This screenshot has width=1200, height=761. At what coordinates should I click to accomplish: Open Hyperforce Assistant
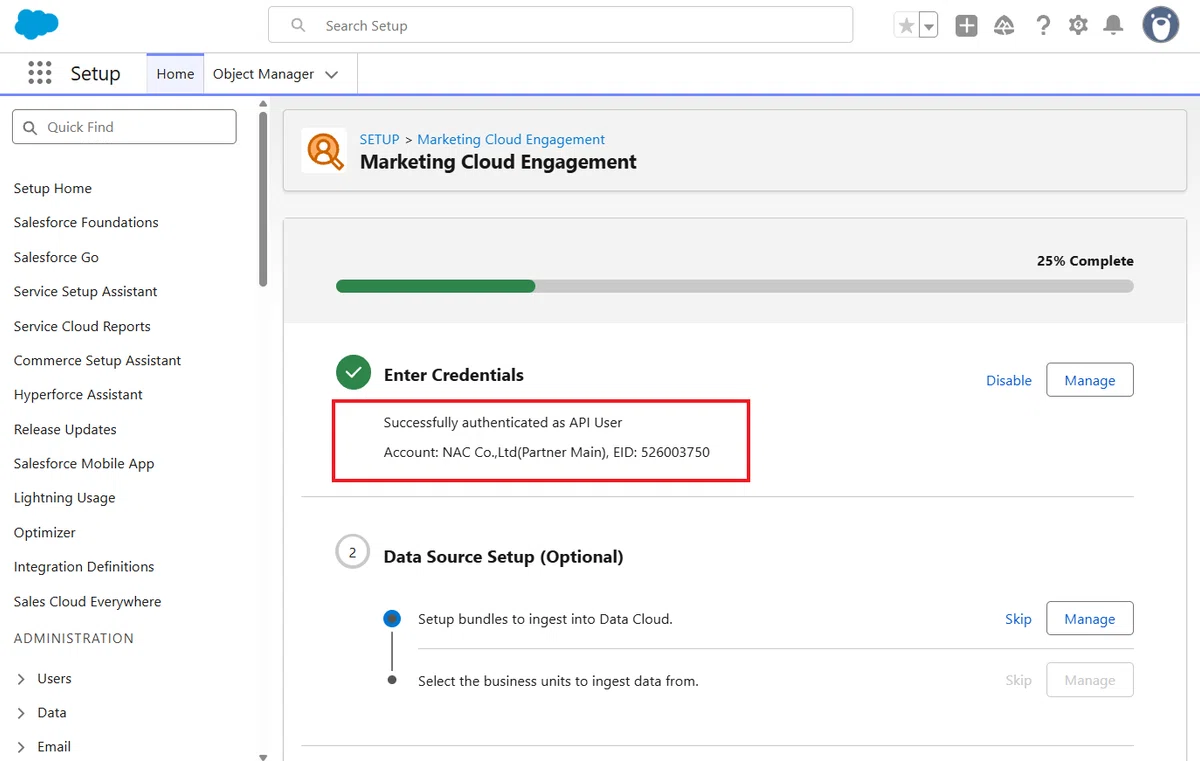[x=78, y=394]
